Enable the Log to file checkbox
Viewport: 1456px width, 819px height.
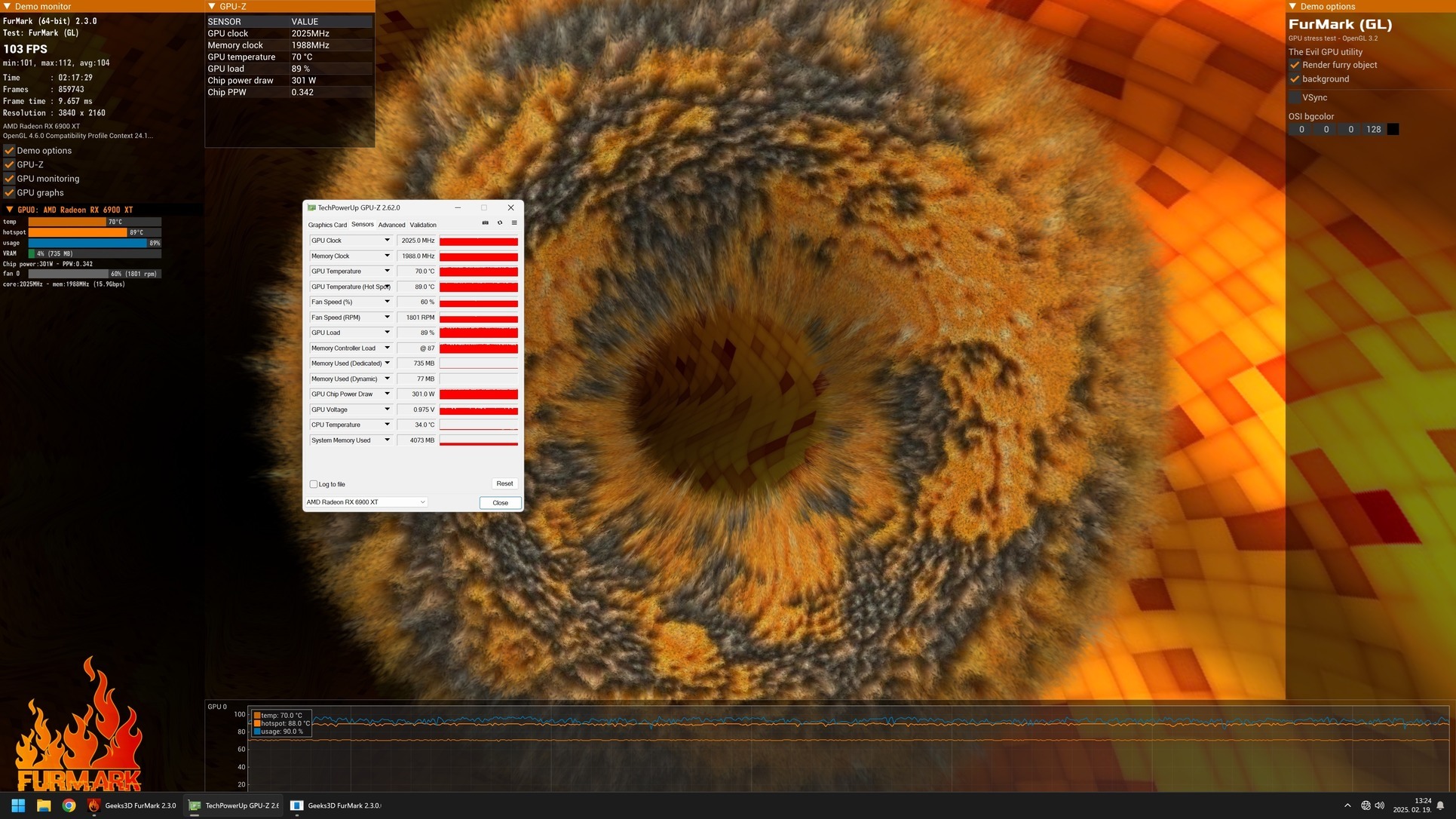click(x=314, y=484)
